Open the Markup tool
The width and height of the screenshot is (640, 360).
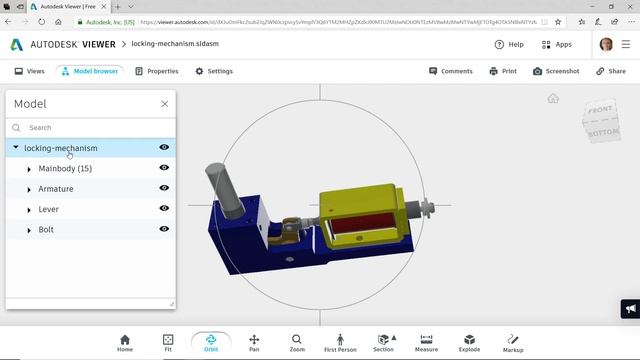click(513, 343)
